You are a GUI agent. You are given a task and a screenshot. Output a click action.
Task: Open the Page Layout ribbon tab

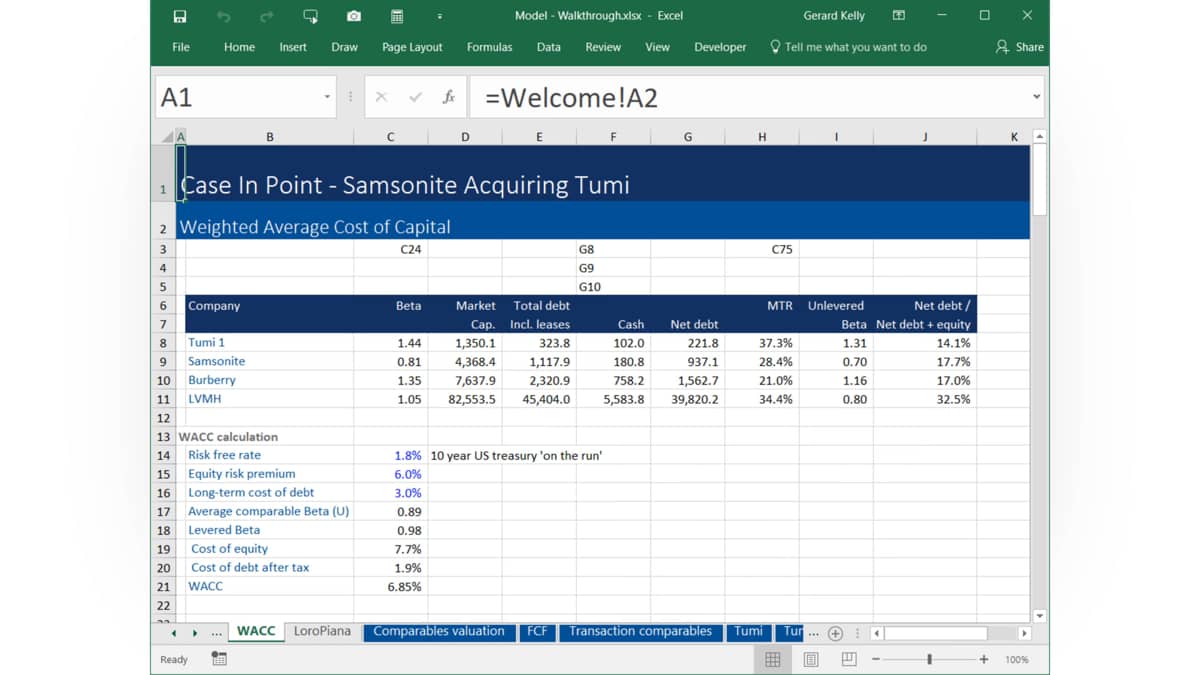click(x=412, y=47)
